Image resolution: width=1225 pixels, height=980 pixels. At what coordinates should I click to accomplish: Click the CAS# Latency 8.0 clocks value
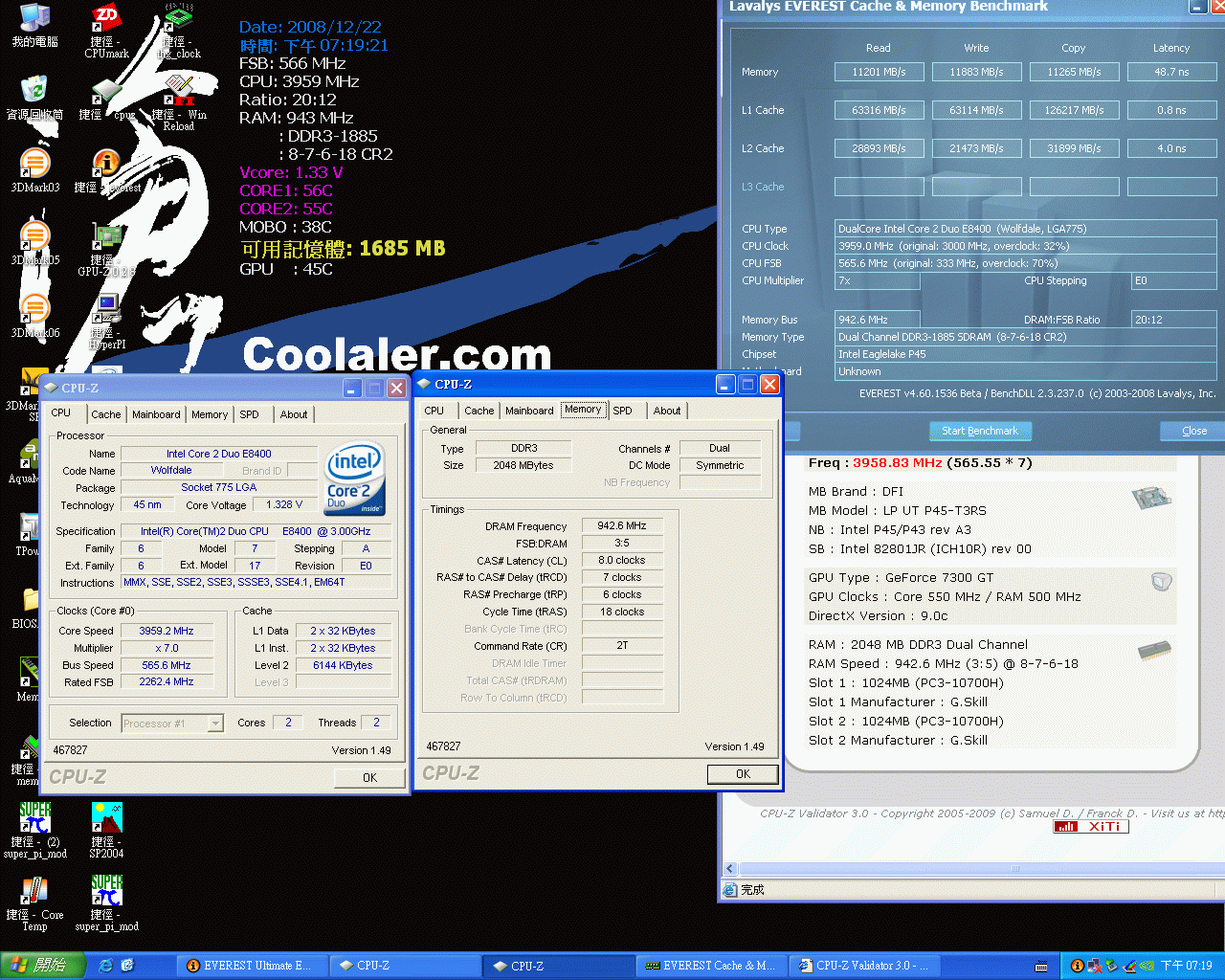(x=622, y=560)
